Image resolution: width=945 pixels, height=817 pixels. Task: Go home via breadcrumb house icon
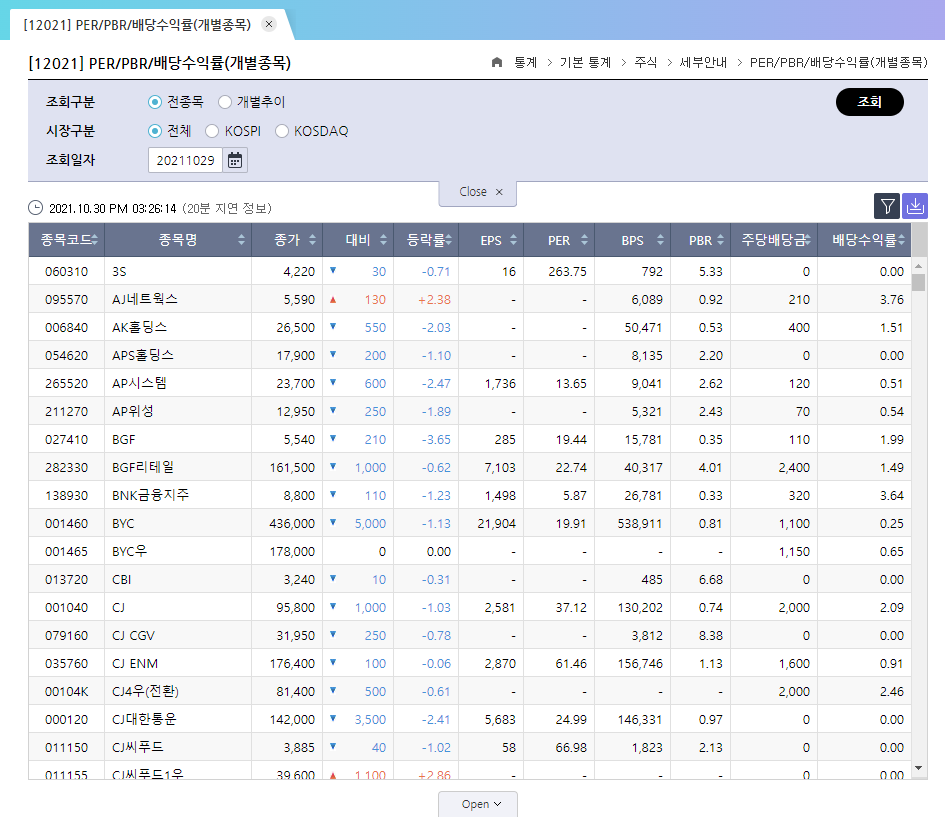pyautogui.click(x=497, y=62)
